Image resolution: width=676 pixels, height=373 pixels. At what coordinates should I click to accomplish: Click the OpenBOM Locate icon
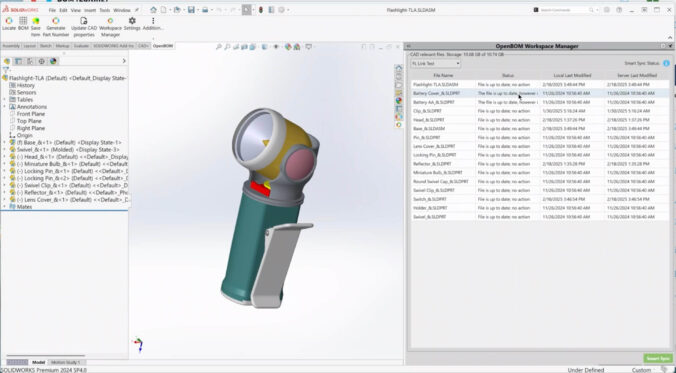(x=9, y=21)
